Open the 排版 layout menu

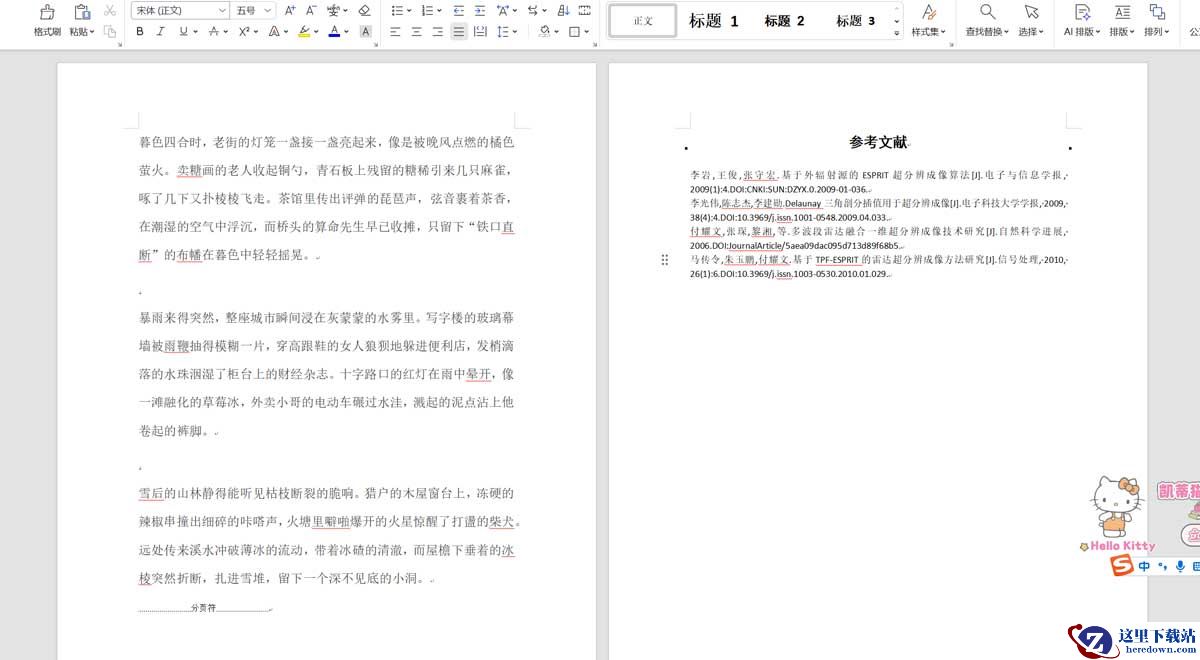pos(1122,21)
